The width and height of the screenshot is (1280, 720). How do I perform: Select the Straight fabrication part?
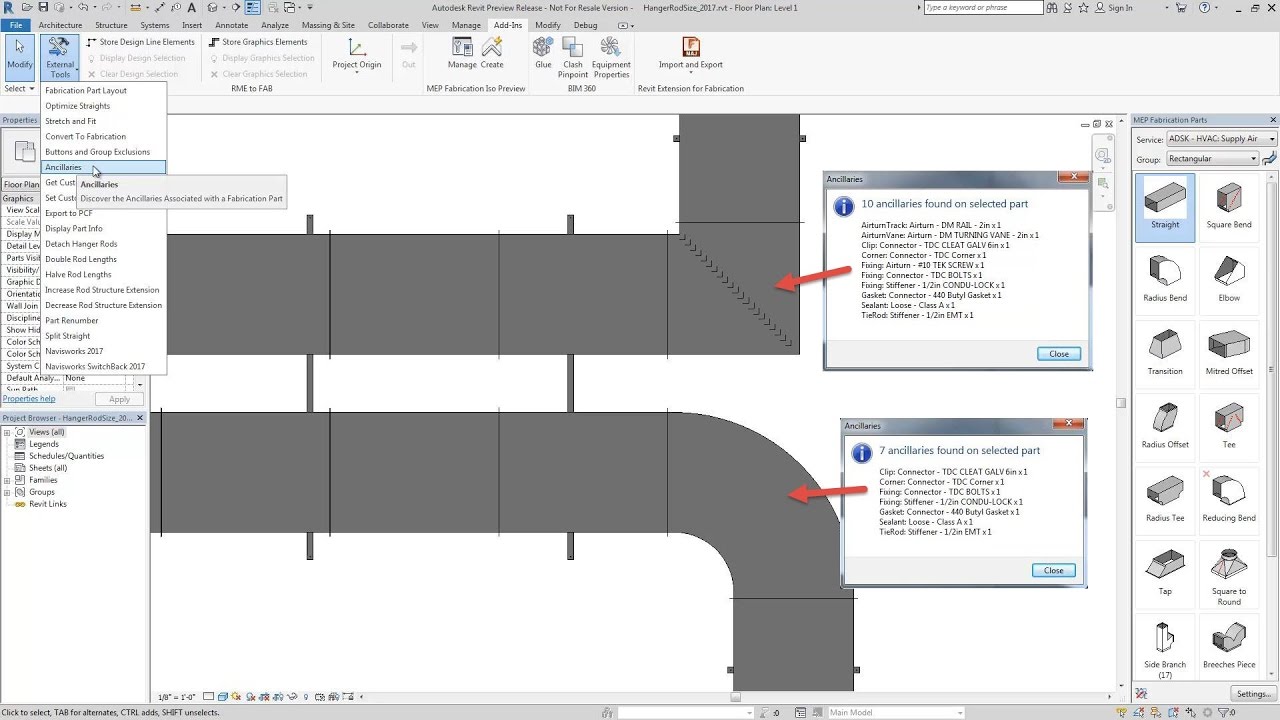coord(1165,208)
